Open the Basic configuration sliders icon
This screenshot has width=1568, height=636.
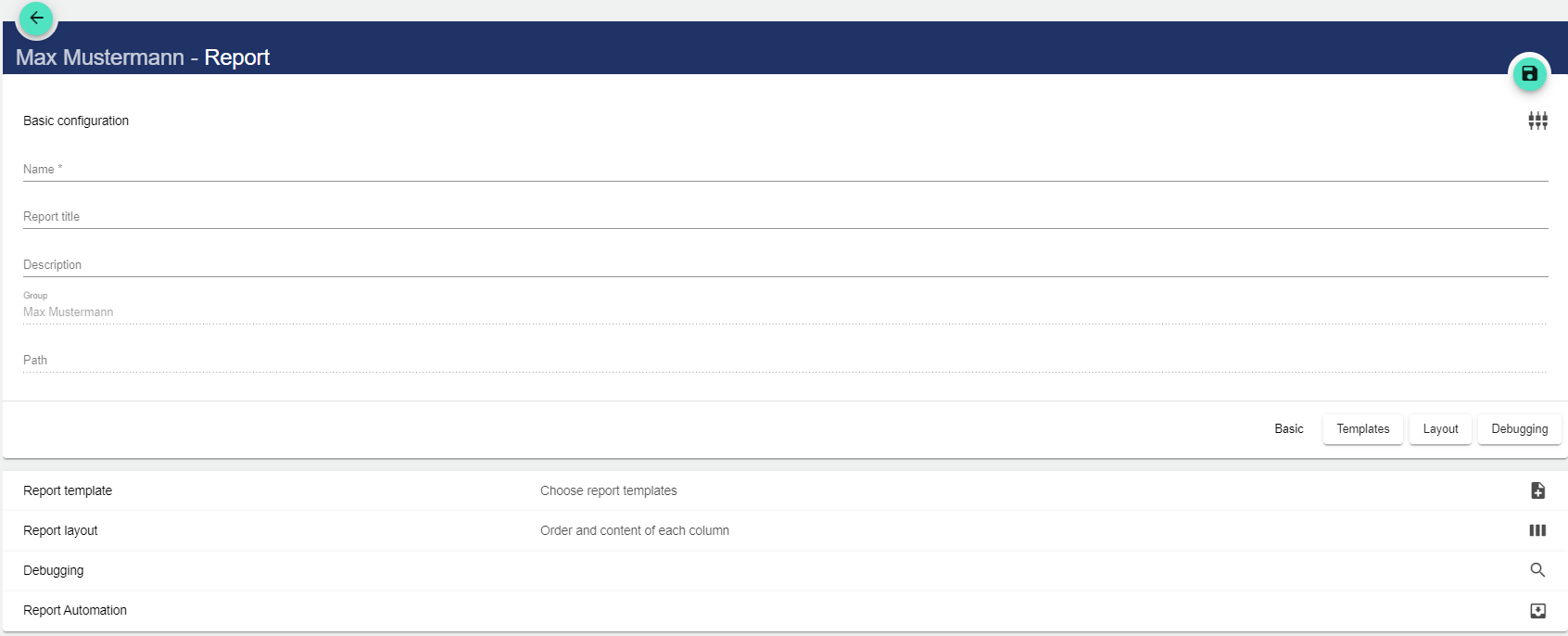point(1537,121)
